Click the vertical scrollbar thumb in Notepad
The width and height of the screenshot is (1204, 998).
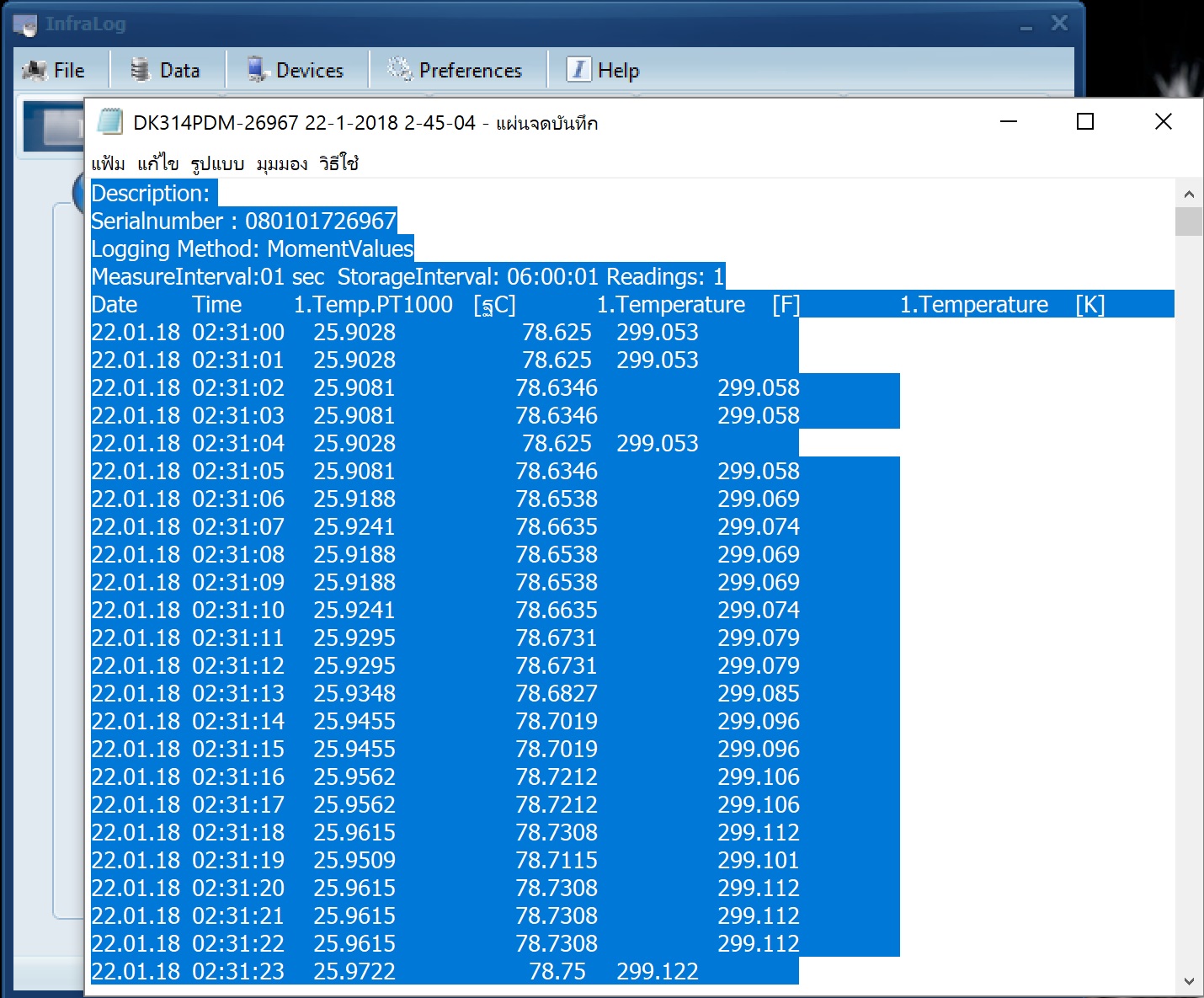[x=1189, y=221]
